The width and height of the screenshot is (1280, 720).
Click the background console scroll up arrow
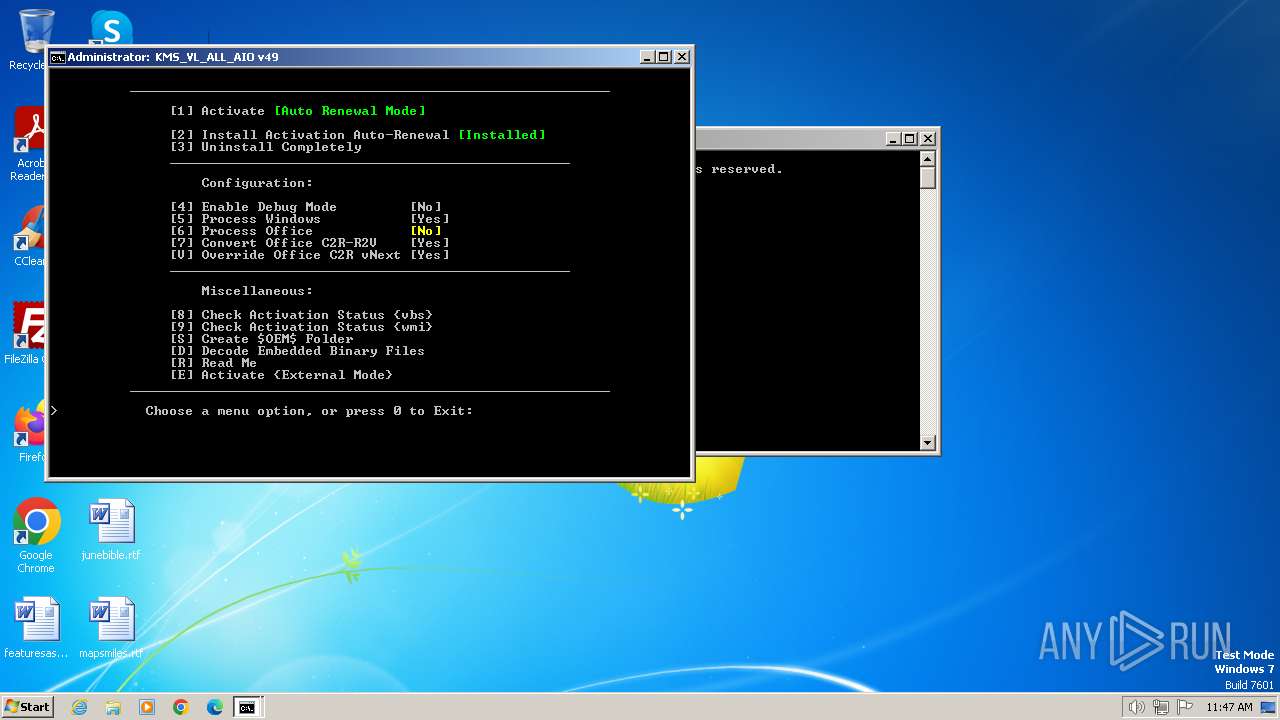pyautogui.click(x=927, y=159)
